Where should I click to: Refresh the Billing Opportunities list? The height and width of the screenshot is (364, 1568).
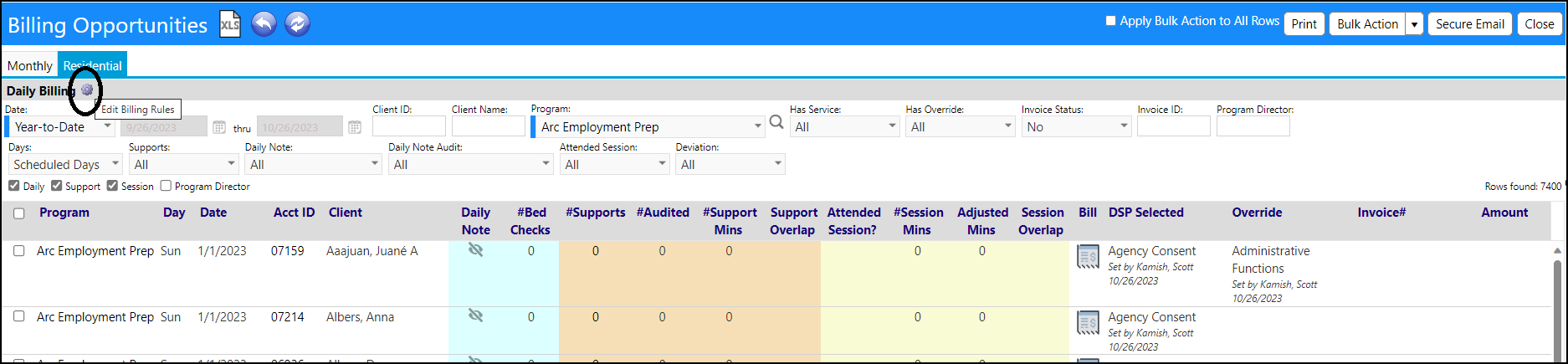coord(297,23)
